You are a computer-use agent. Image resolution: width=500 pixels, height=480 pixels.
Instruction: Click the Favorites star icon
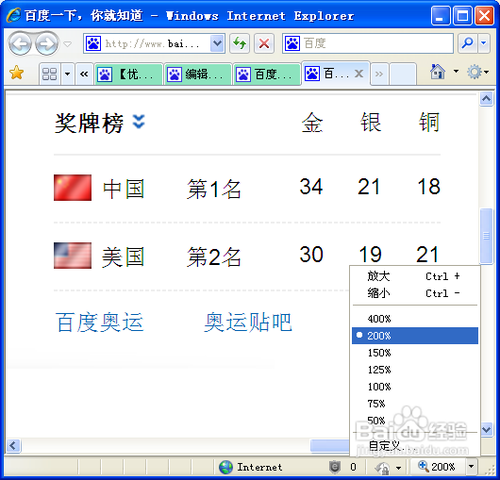tap(16, 73)
